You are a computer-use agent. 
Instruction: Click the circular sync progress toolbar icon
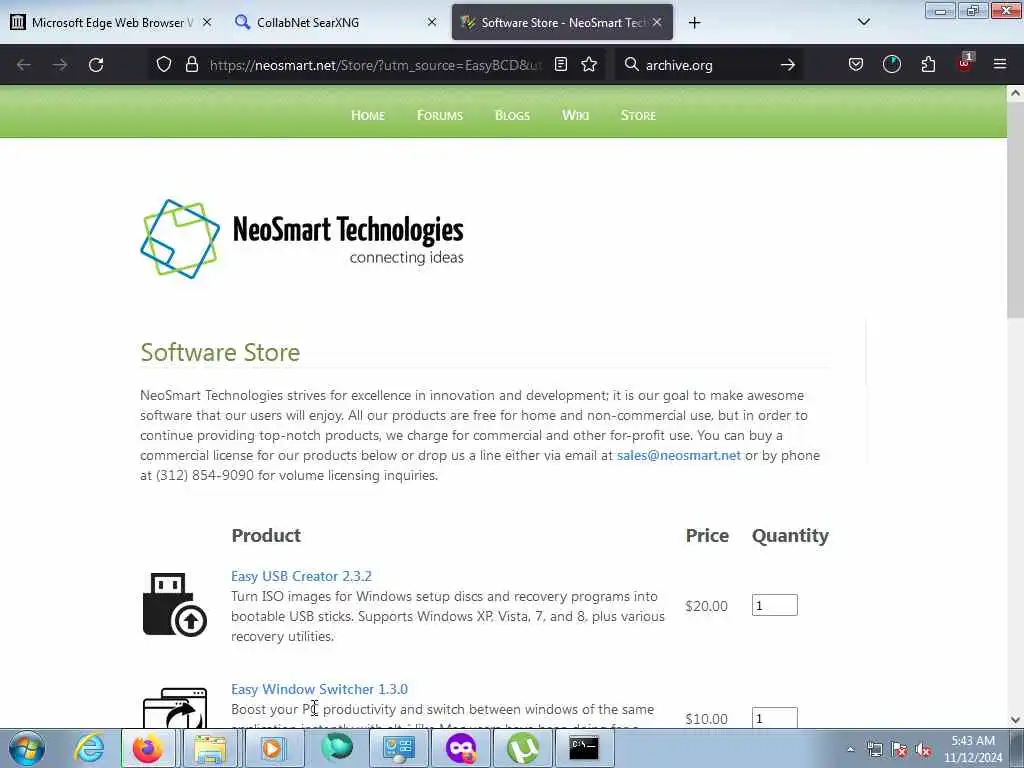(891, 64)
